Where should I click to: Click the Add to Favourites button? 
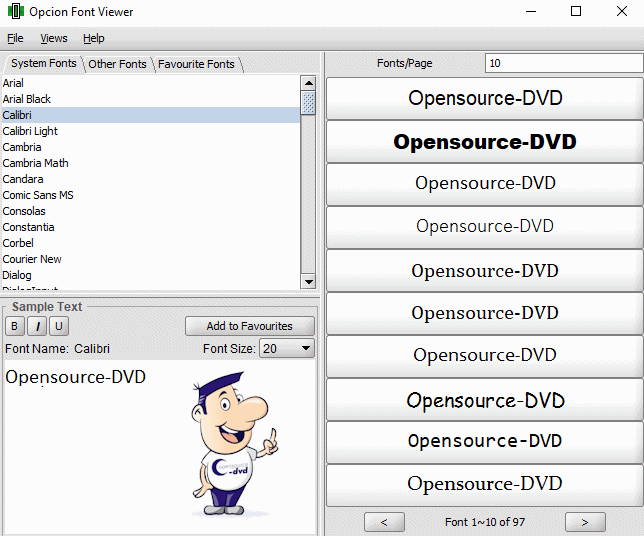pos(249,326)
